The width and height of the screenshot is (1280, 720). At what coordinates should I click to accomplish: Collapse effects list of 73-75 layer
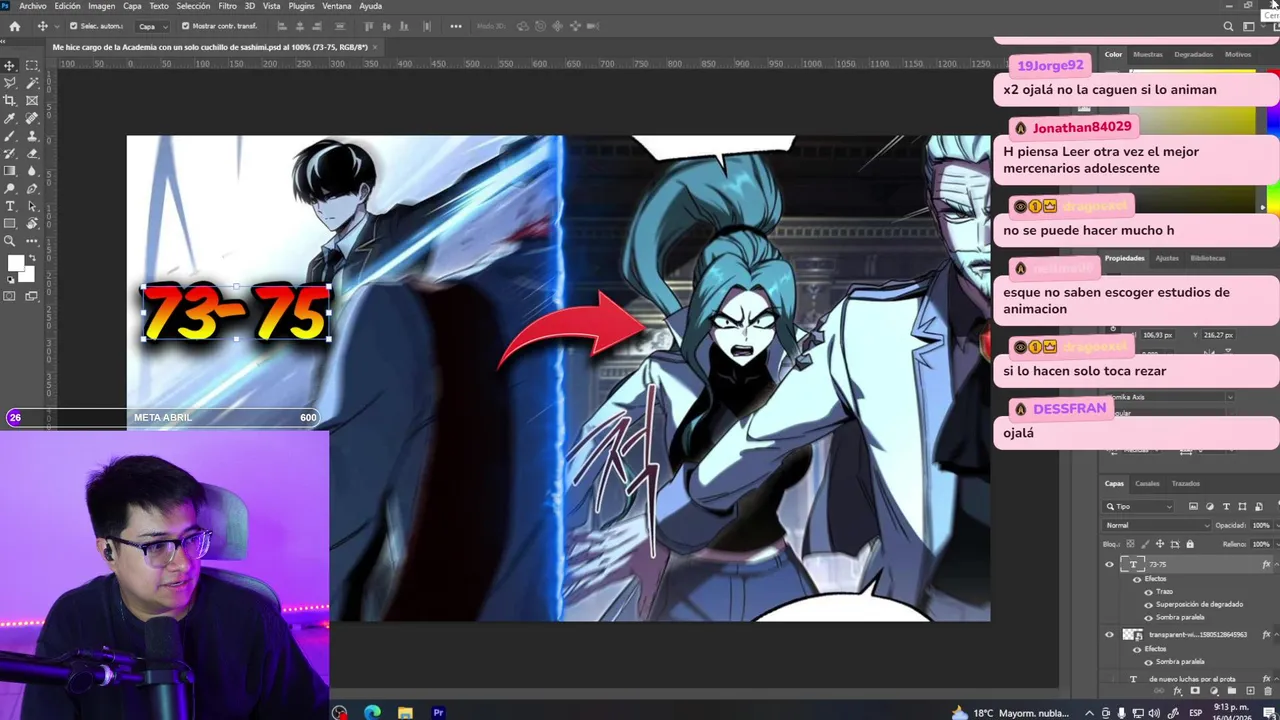tap(1276, 564)
